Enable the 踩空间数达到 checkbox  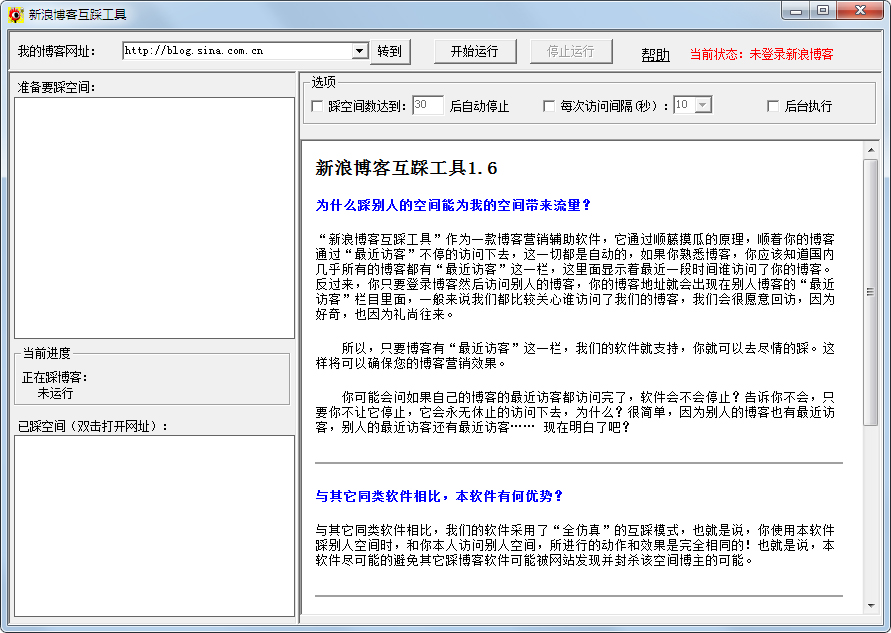(x=317, y=106)
